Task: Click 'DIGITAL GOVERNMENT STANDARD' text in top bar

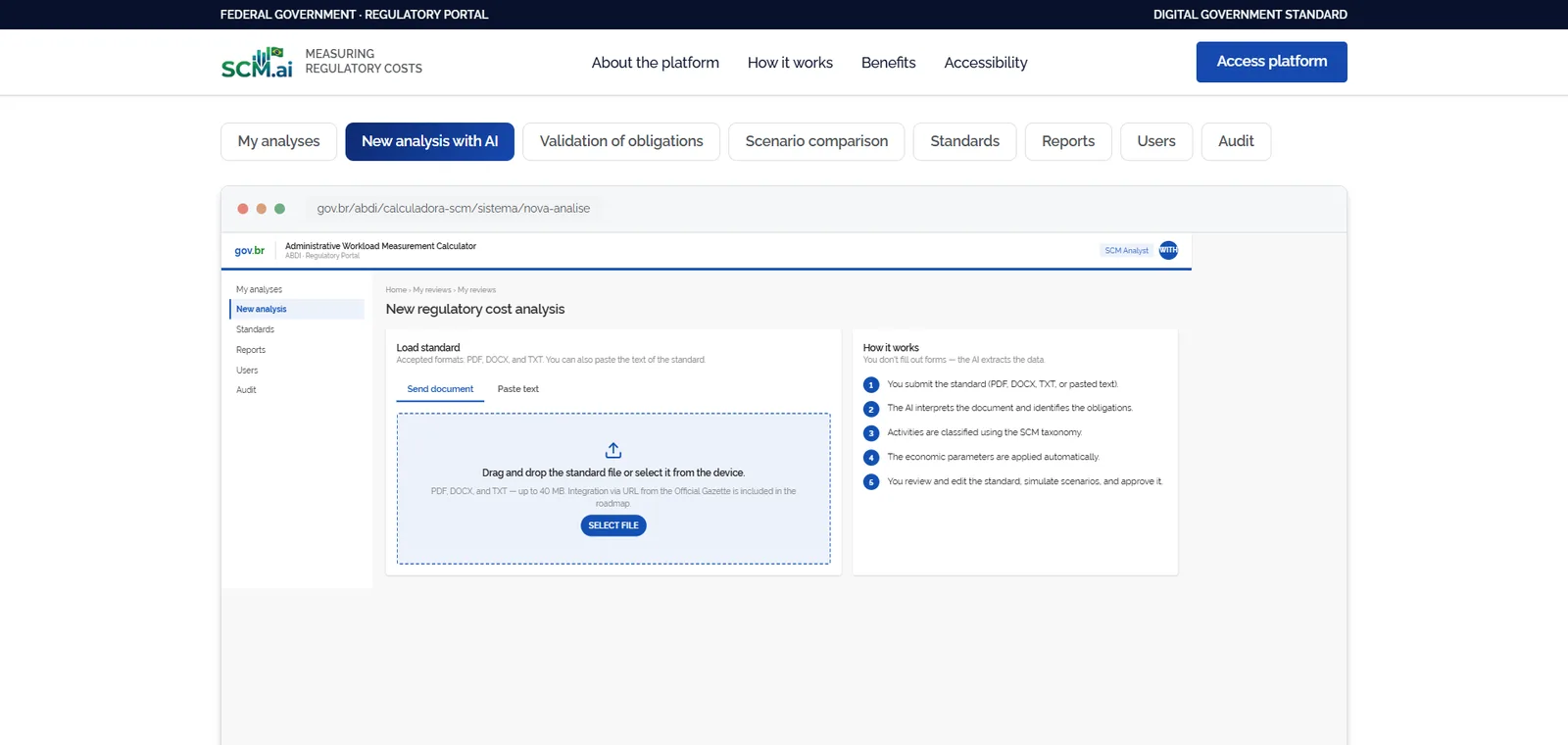Action: click(x=1250, y=15)
